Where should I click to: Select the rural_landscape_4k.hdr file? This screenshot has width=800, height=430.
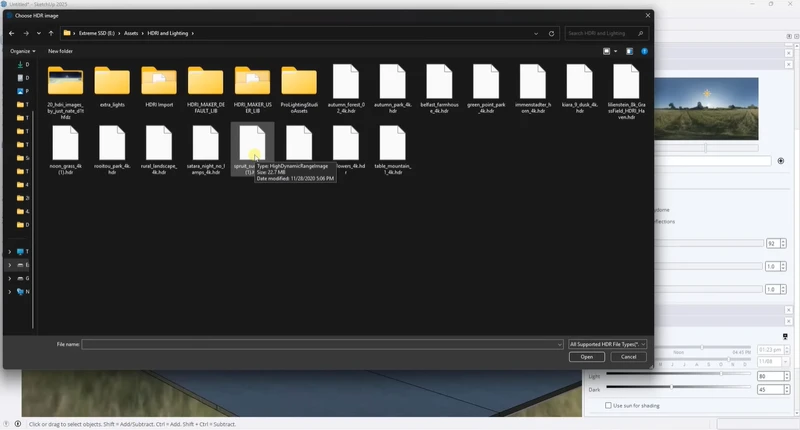(159, 150)
